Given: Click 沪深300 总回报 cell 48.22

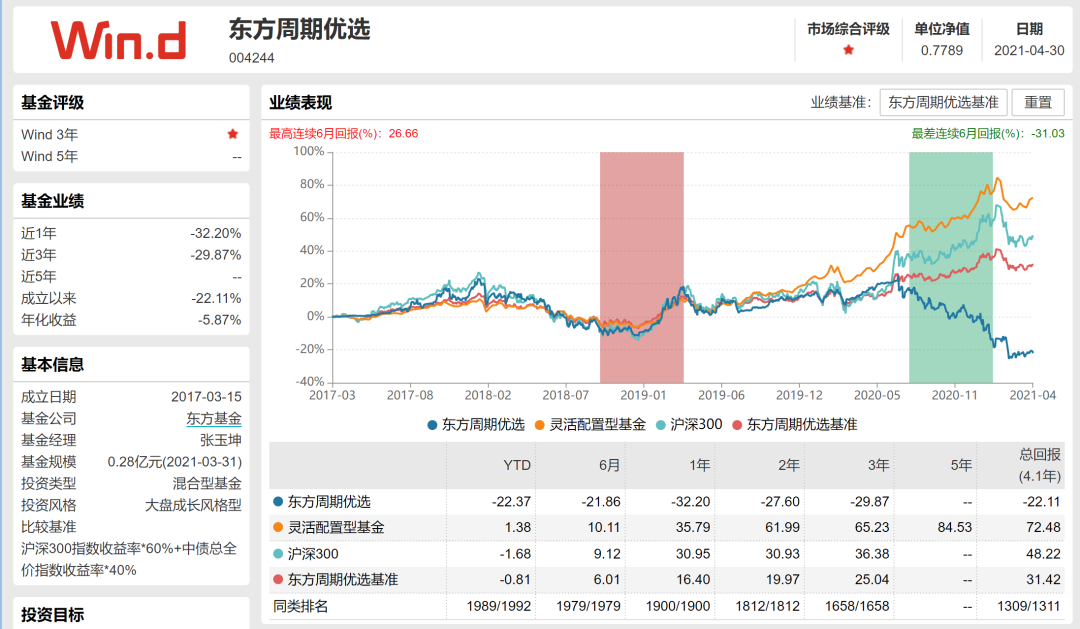Looking at the screenshot, I should tap(1043, 553).
